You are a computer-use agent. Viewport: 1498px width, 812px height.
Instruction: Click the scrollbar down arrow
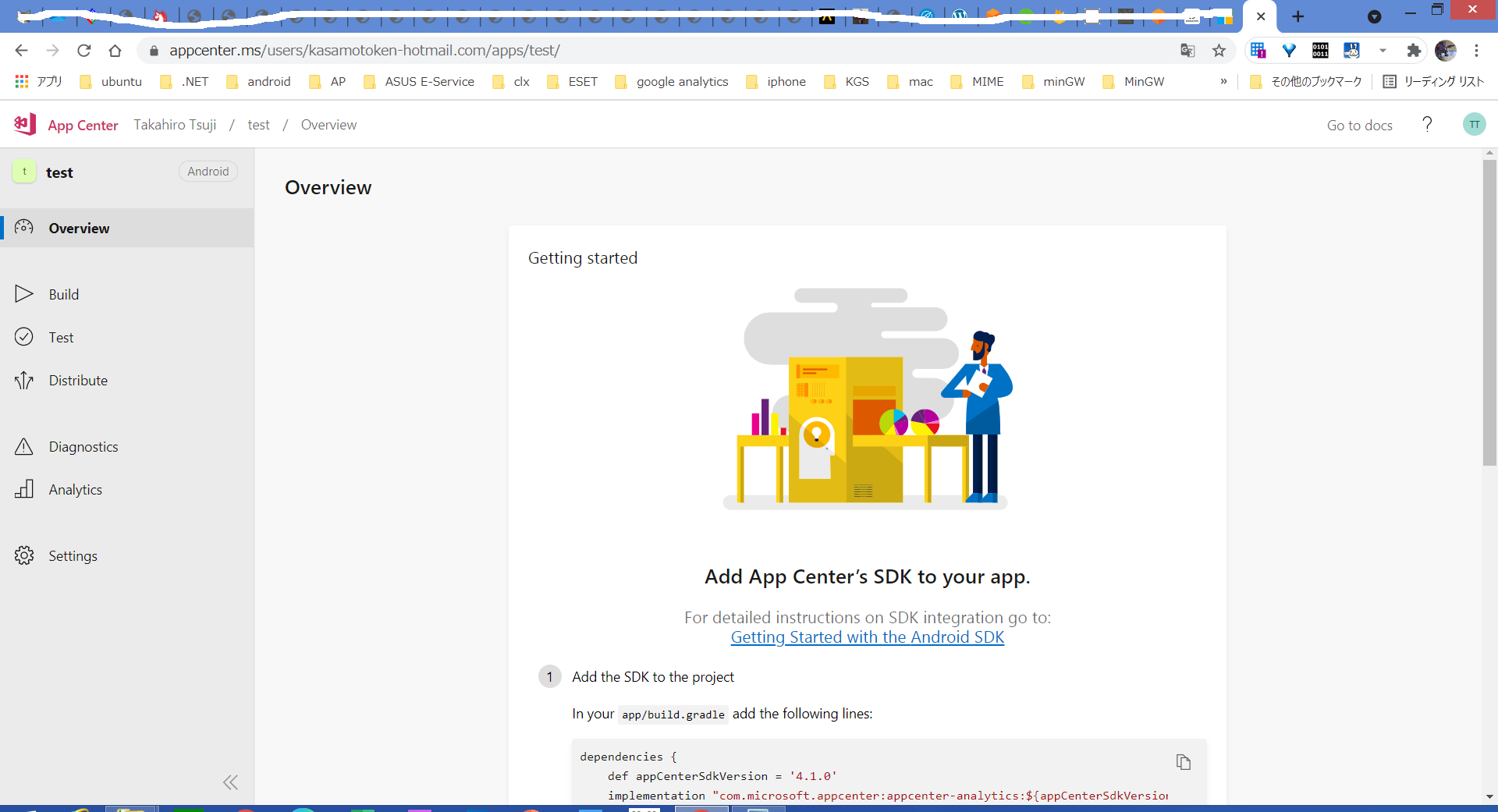click(x=1489, y=796)
